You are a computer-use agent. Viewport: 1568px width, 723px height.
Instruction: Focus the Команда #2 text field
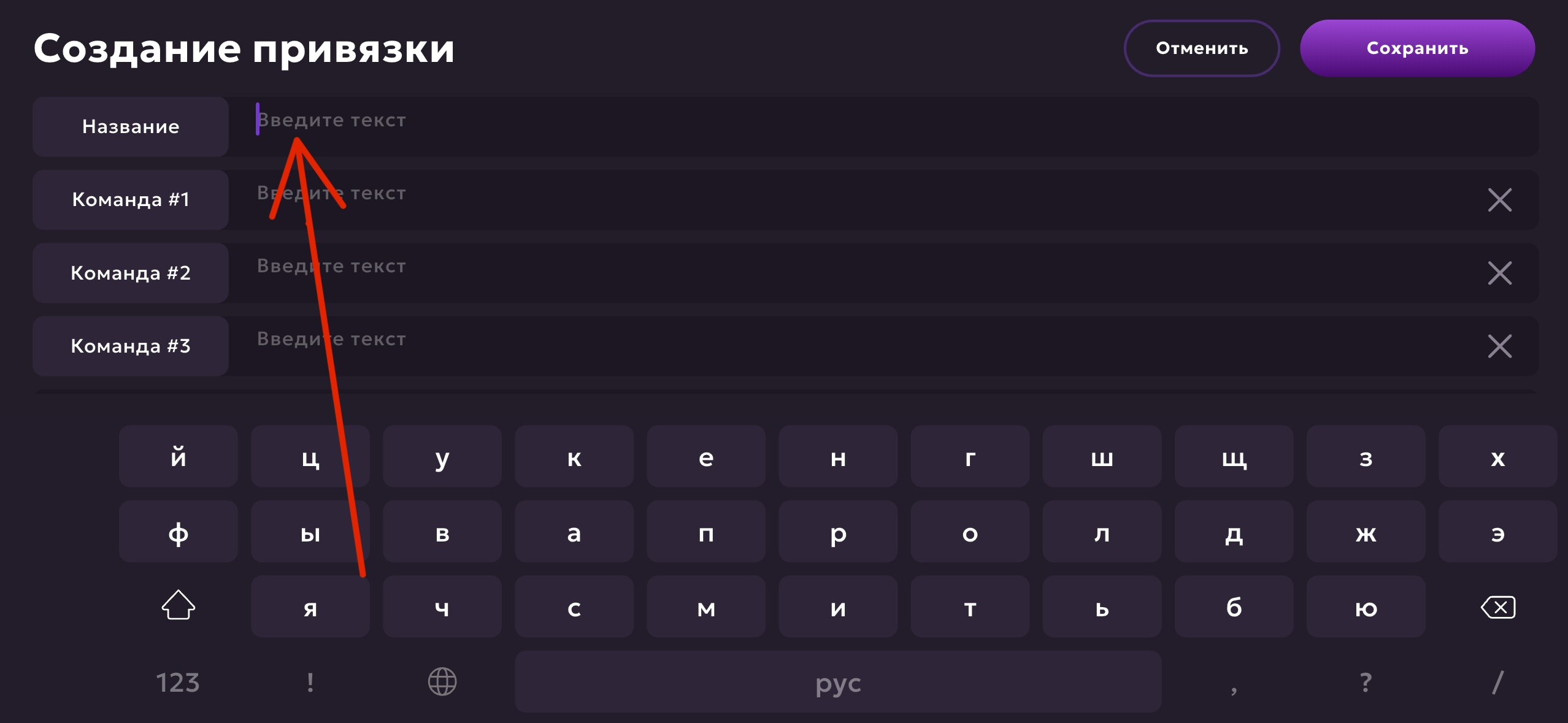tap(859, 273)
